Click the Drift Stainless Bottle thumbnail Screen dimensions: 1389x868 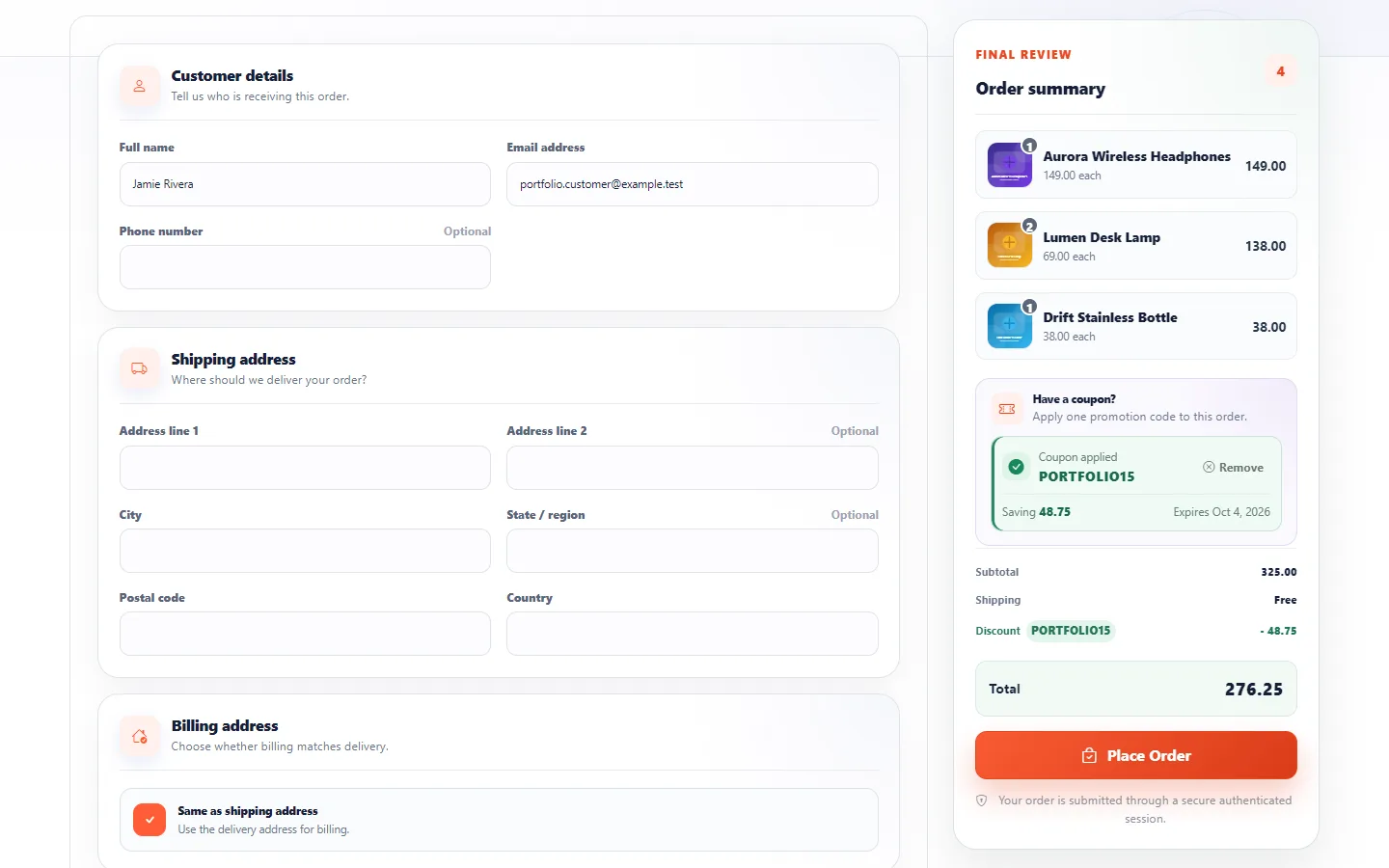(x=1010, y=326)
